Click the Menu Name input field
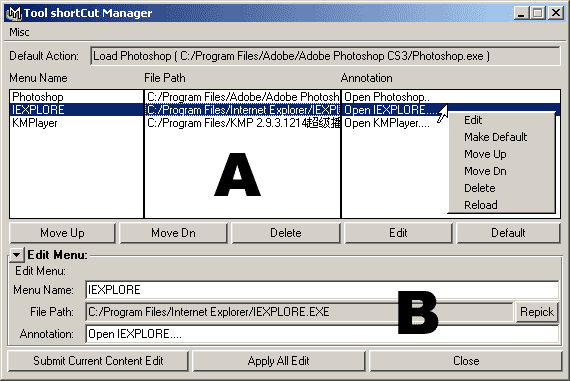 point(322,290)
